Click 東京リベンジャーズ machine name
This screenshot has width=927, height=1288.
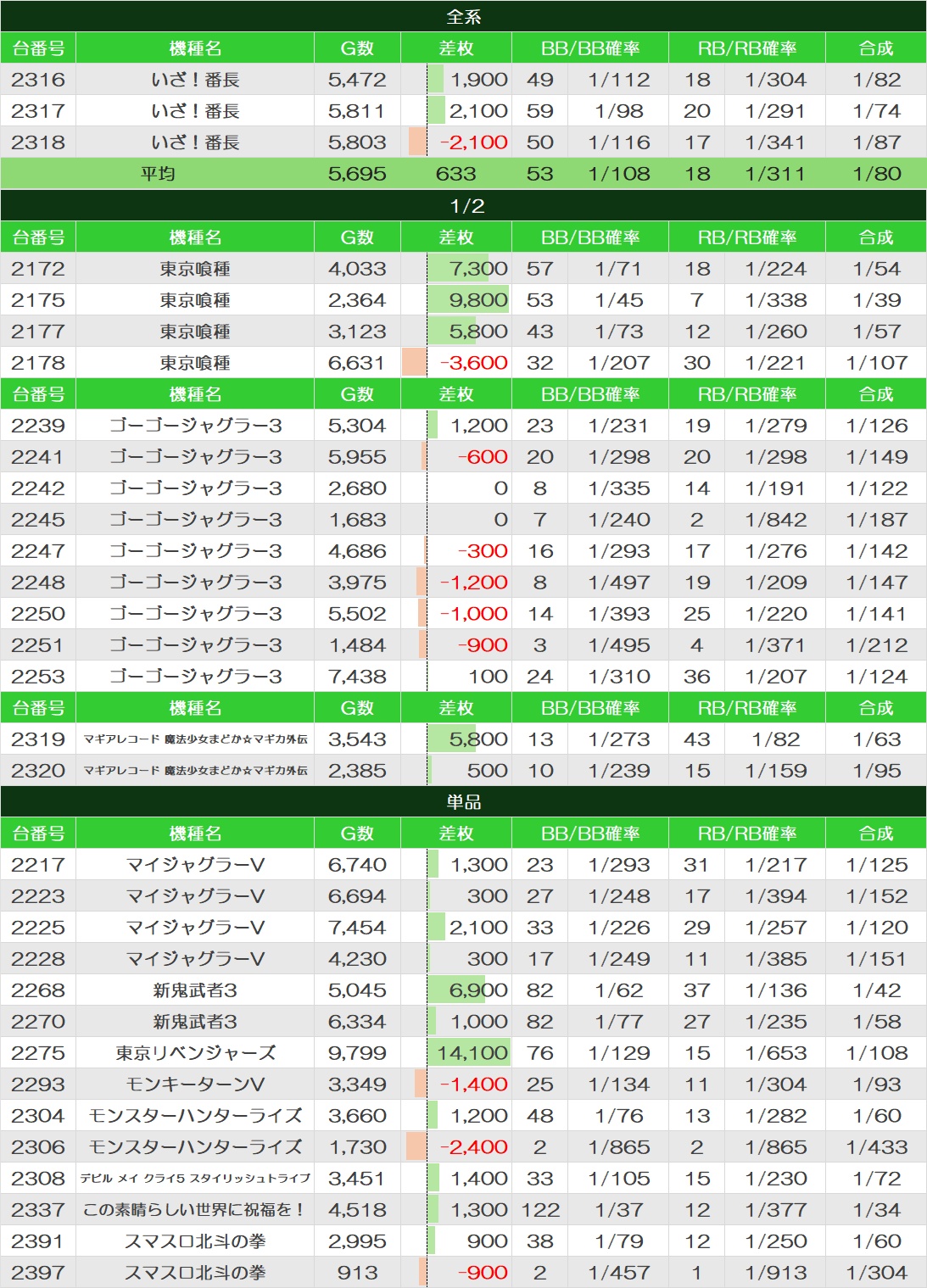coord(195,1053)
